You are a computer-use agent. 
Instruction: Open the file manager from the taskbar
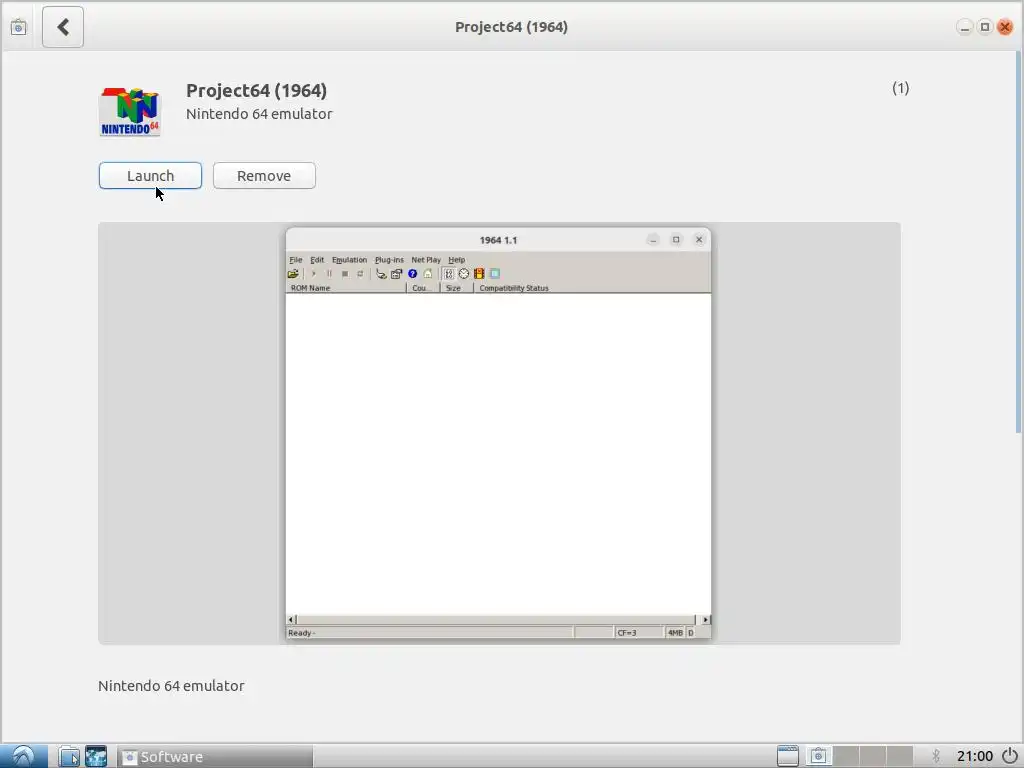point(69,756)
